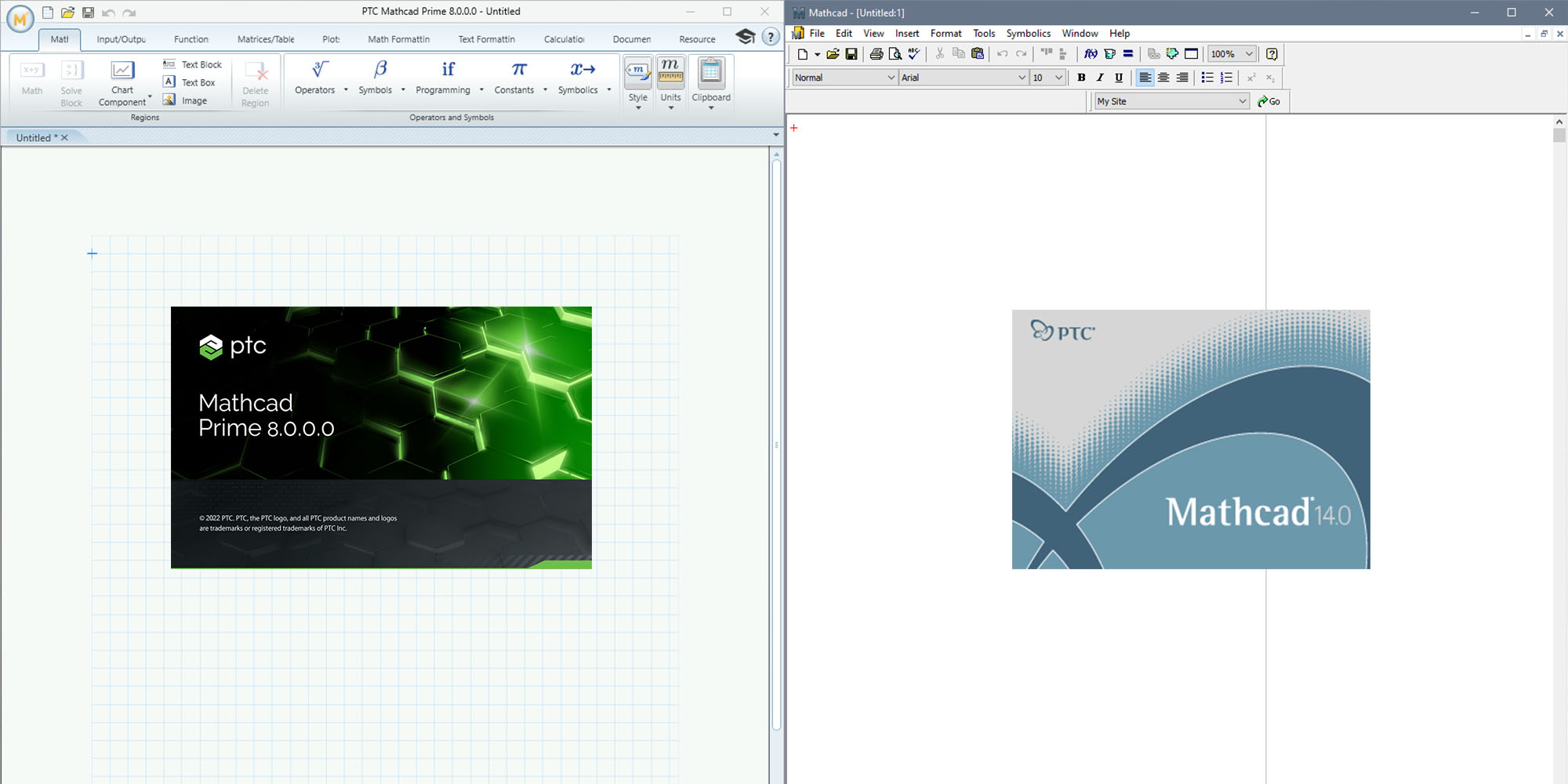
Task: Click the Insert Function f(x) icon
Action: pyautogui.click(x=1090, y=54)
